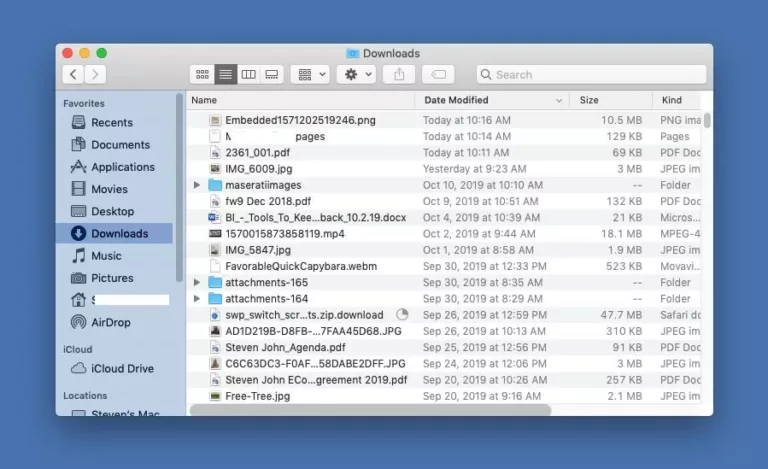Switch to icon view
Image resolution: width=768 pixels, height=469 pixels.
202,75
